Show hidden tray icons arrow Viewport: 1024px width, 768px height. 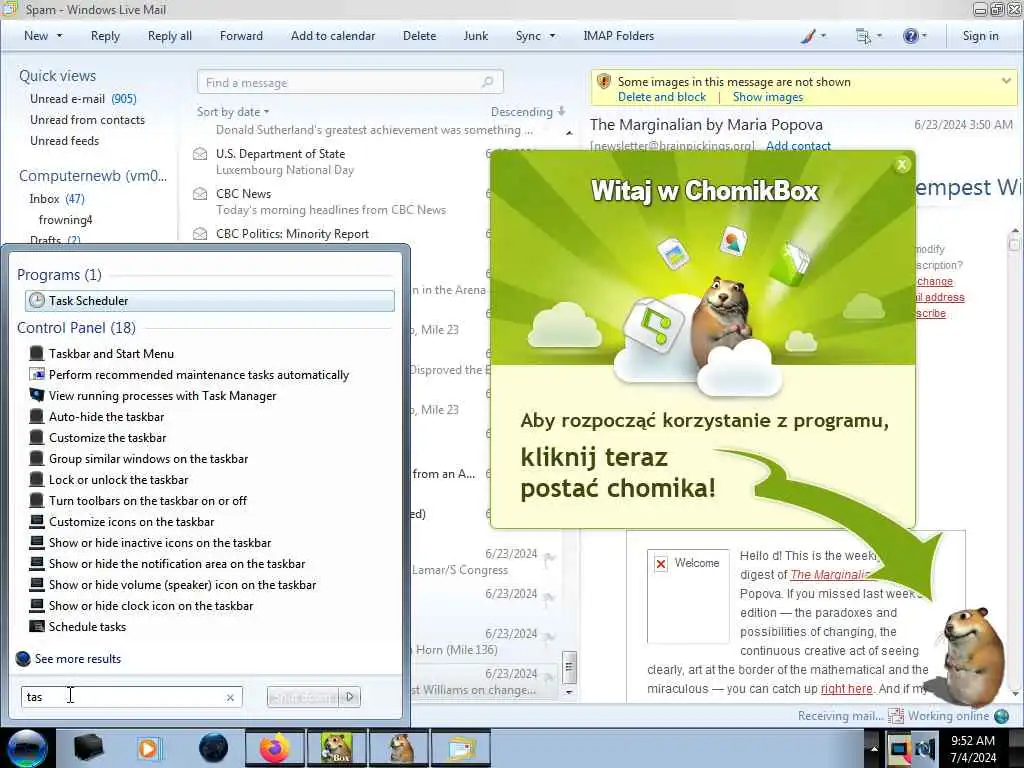coord(873,749)
